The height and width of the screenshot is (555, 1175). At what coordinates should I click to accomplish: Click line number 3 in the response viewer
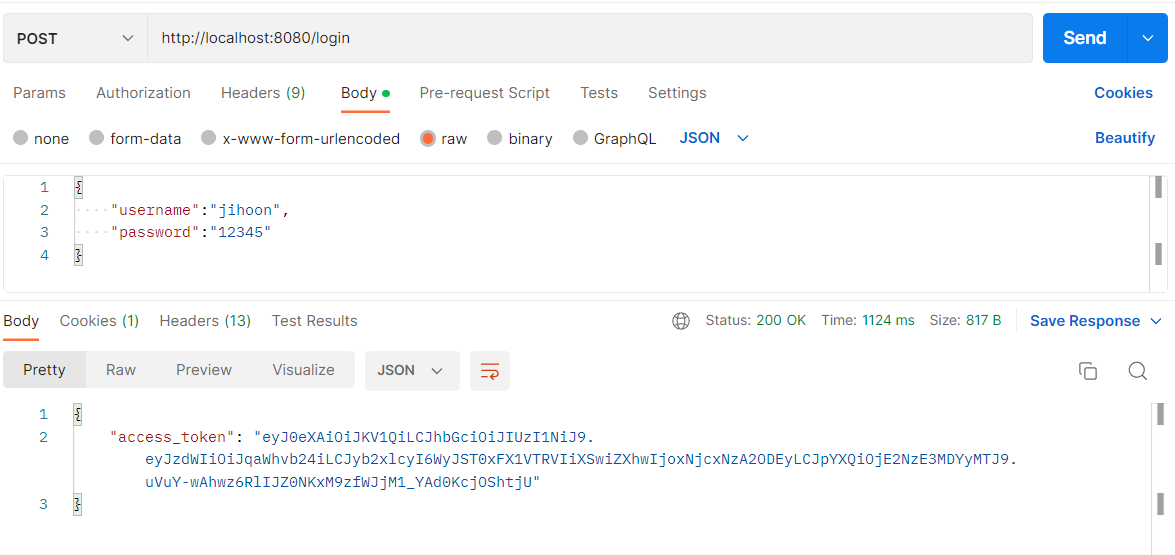click(x=43, y=505)
